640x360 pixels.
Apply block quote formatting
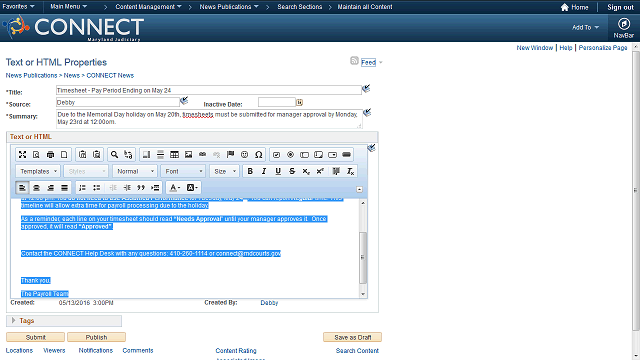(x=141, y=188)
